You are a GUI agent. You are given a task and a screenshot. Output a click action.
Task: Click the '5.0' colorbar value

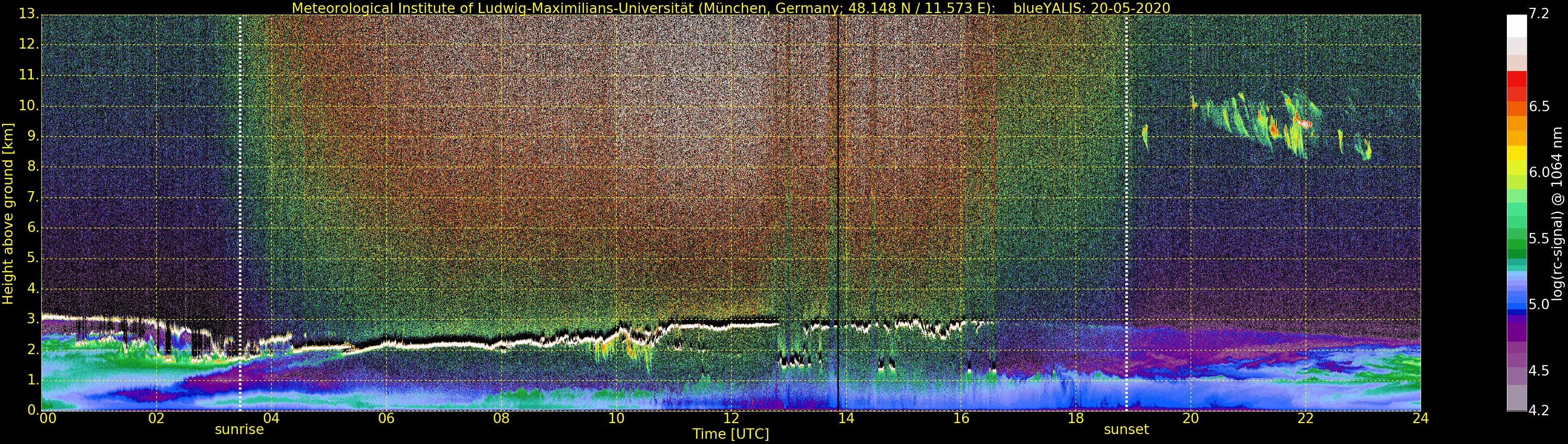[1539, 304]
